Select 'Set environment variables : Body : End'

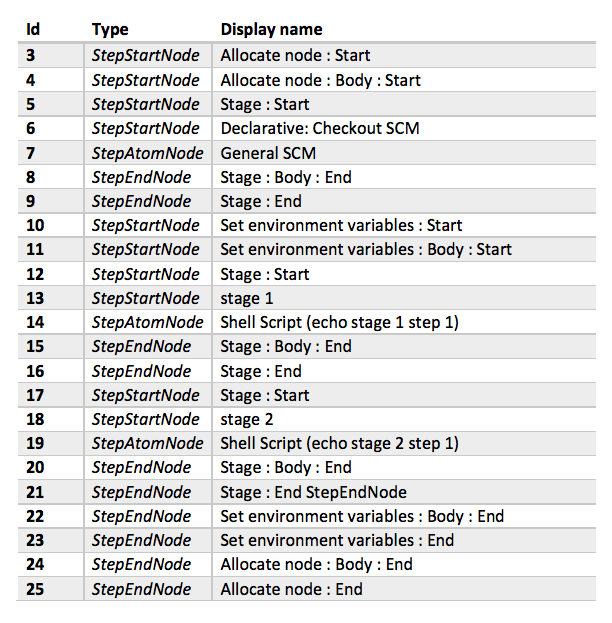pos(362,517)
